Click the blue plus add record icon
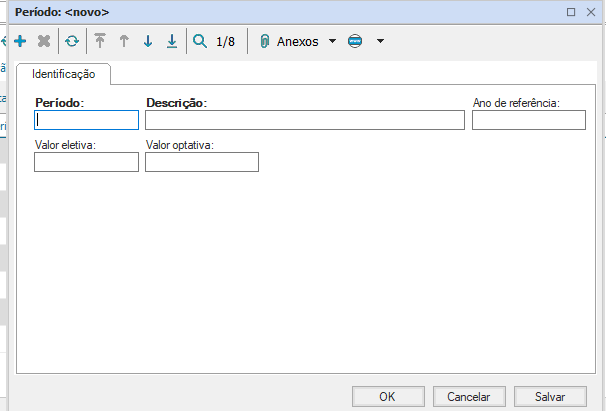This screenshot has width=606, height=411. 20,42
